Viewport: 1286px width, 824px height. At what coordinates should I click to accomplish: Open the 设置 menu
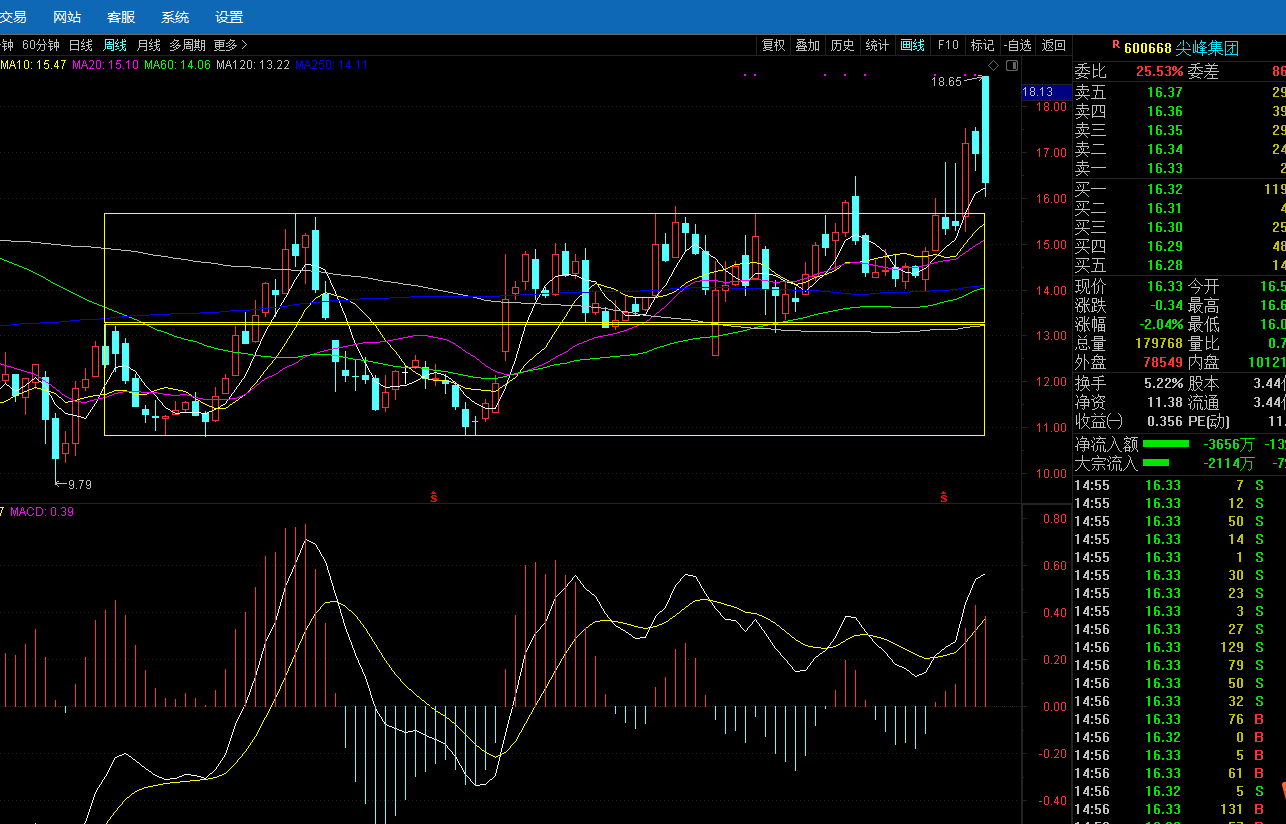[x=229, y=17]
